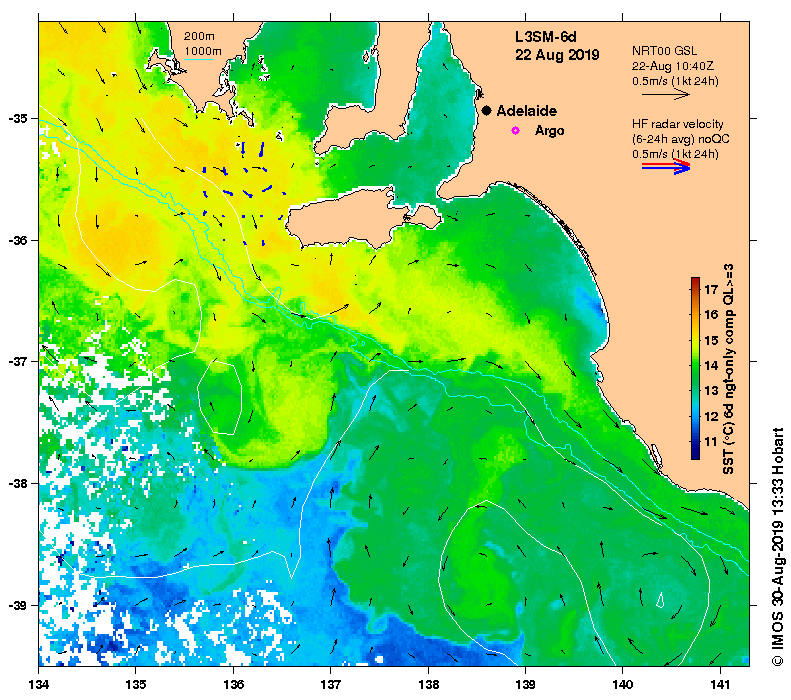
Task: Click the '140' longitude axis label
Action: click(623, 684)
